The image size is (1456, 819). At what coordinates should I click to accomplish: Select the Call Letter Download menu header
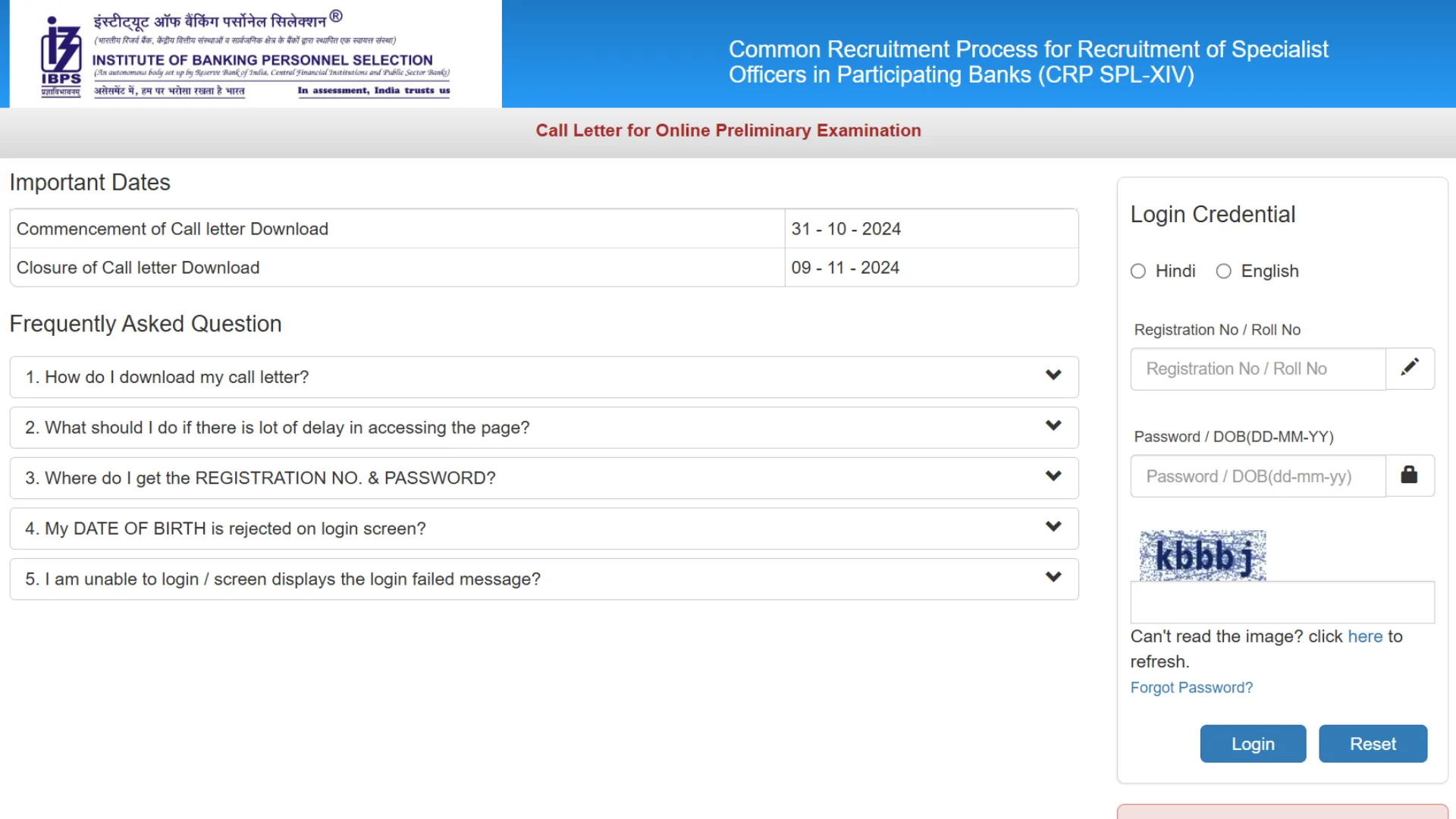click(x=728, y=130)
